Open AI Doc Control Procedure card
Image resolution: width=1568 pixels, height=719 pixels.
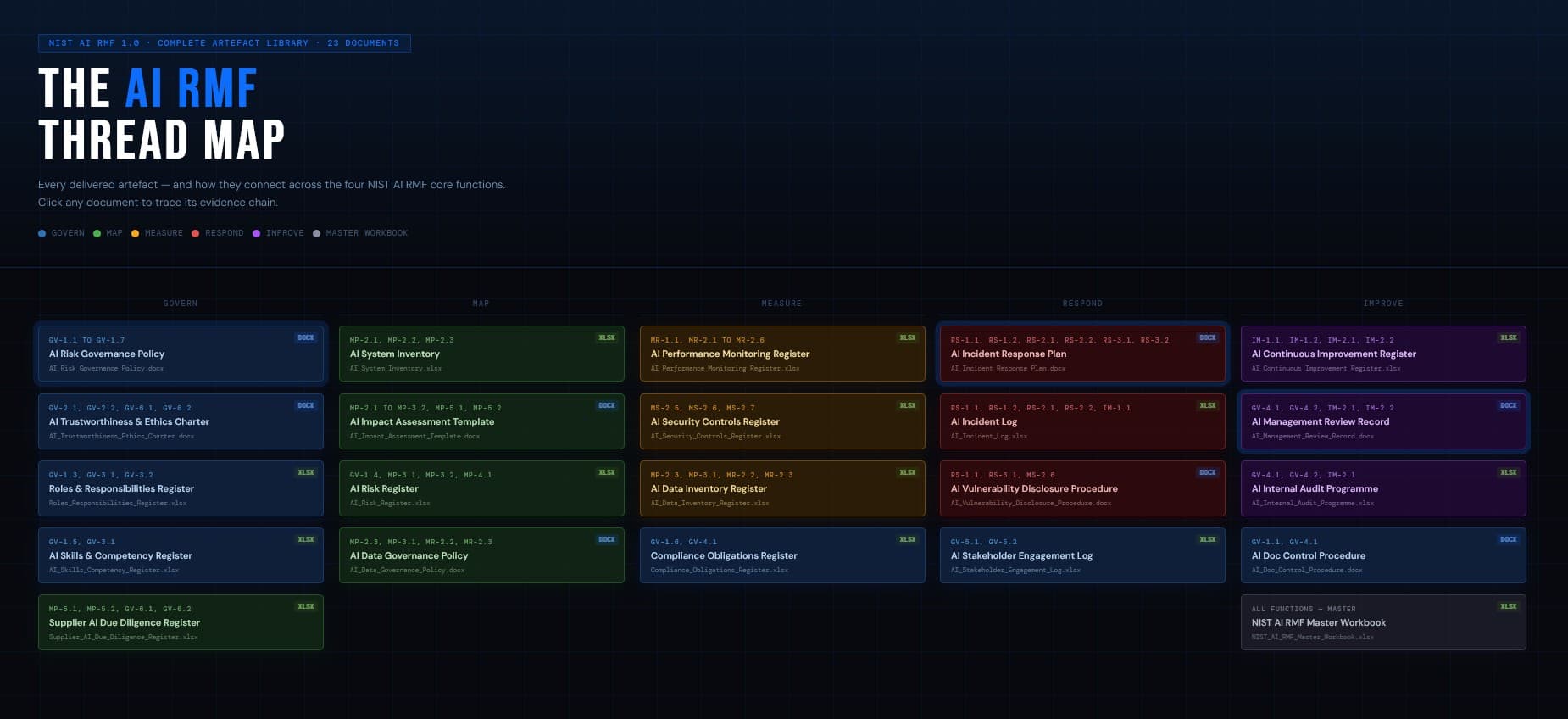1383,555
